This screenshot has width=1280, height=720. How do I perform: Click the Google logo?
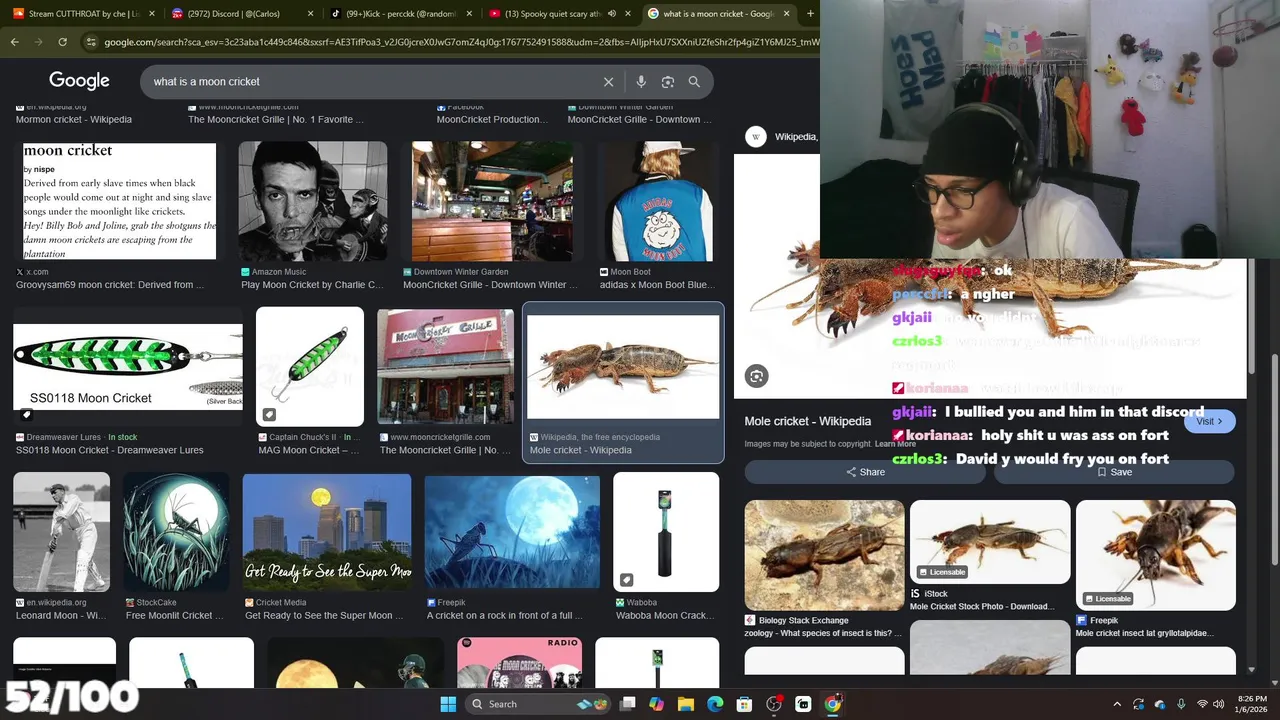(79, 81)
